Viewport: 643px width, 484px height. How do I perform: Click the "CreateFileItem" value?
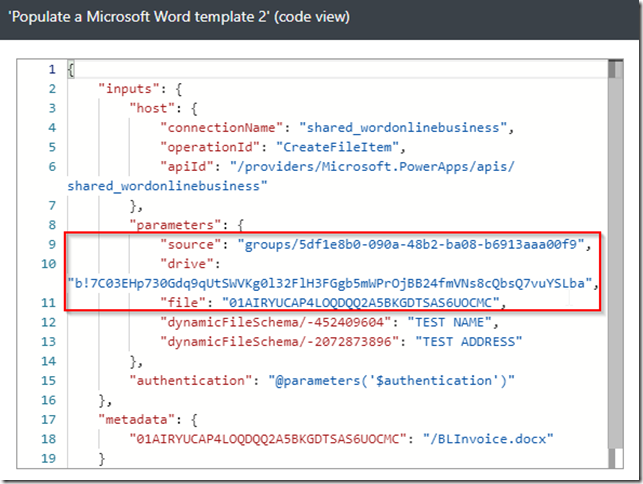(337, 147)
